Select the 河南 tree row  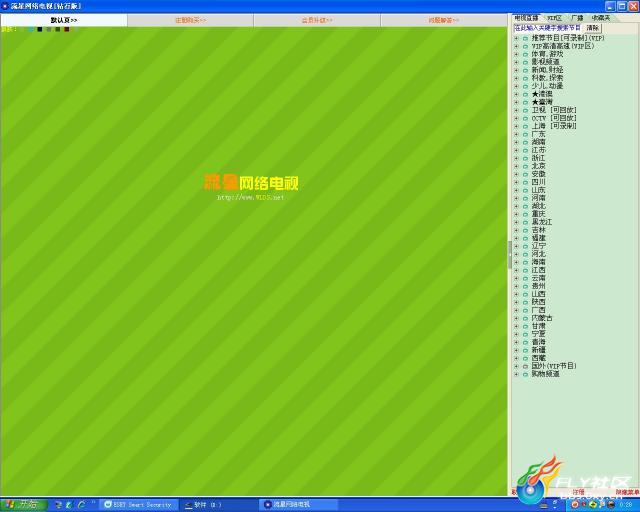tap(538, 198)
